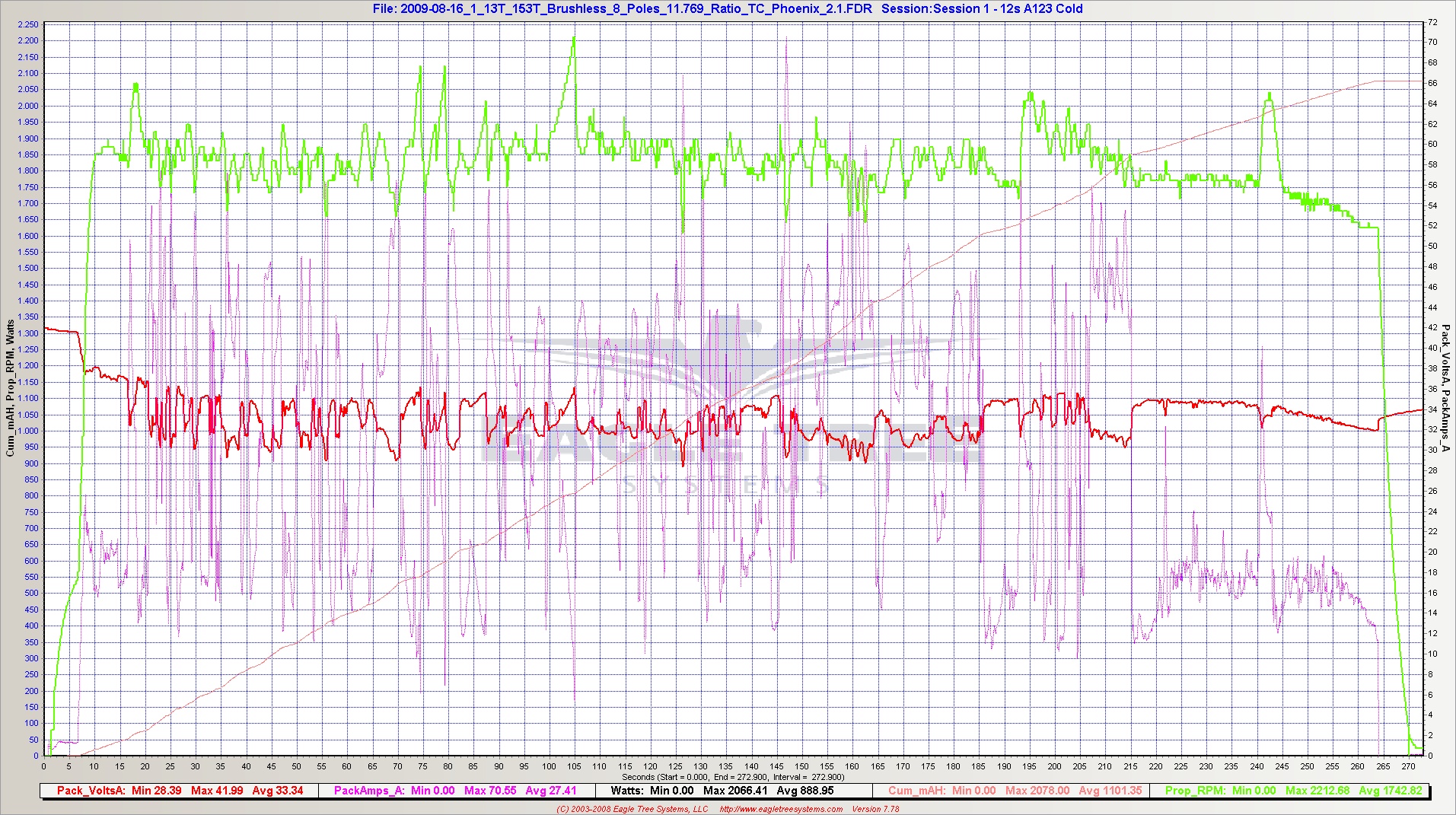Click the '1.500' tick on the left axis

[x=28, y=268]
